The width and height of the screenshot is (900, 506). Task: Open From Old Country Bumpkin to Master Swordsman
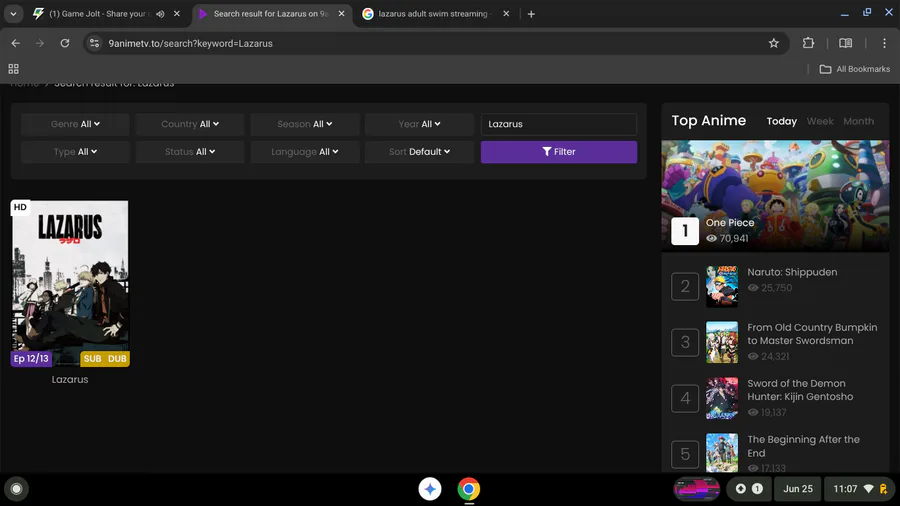point(812,334)
